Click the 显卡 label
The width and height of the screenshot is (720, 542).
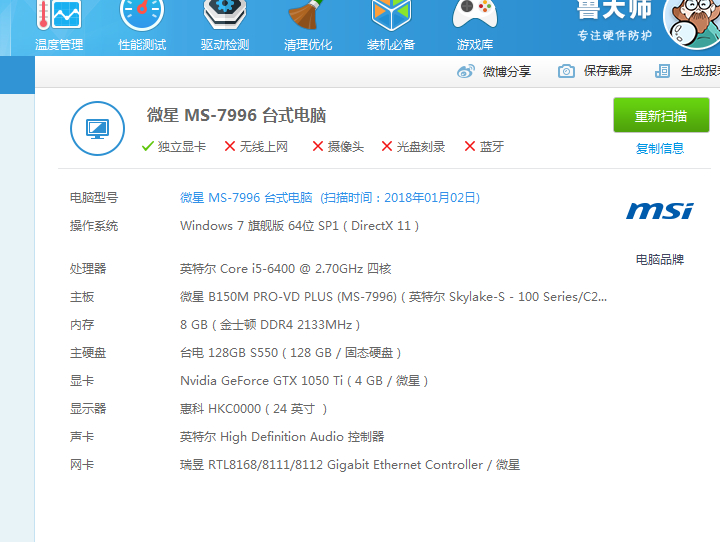82,381
